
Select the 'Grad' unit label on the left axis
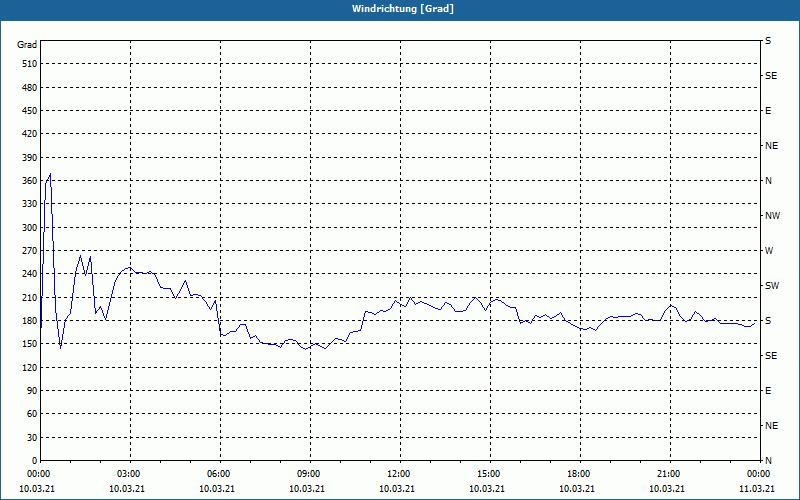[x=27, y=45]
